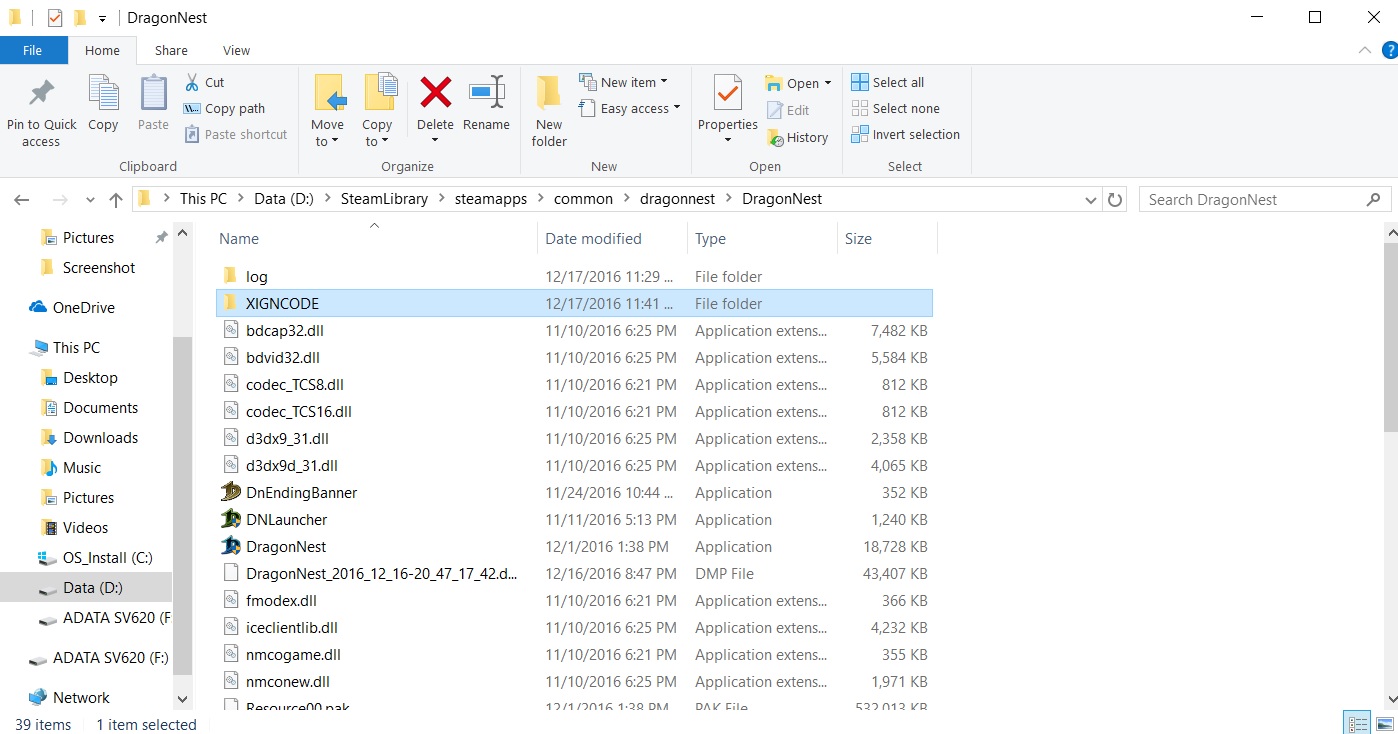
Task: Click Paste shortcut in ribbon
Action: (x=236, y=134)
